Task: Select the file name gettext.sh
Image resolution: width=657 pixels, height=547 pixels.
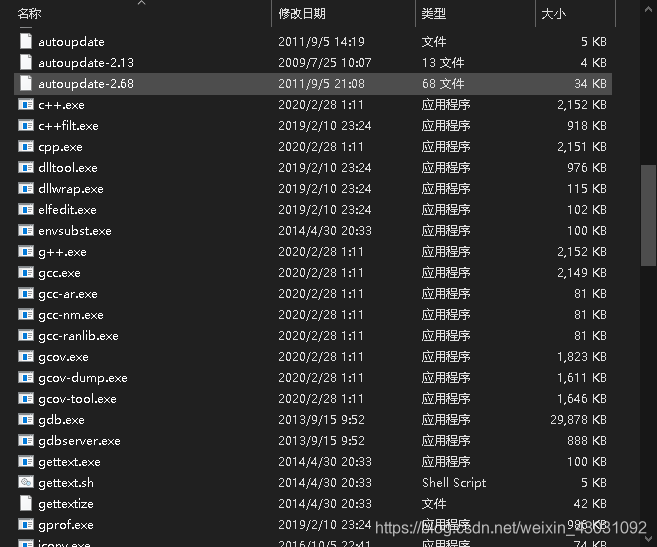Action: pos(66,483)
